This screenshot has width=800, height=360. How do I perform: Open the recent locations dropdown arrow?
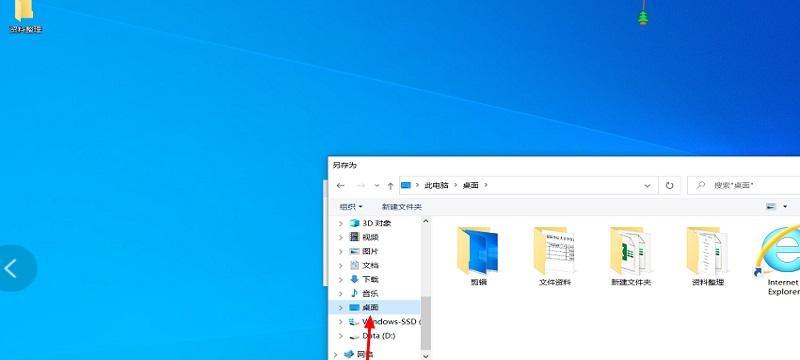(x=377, y=186)
